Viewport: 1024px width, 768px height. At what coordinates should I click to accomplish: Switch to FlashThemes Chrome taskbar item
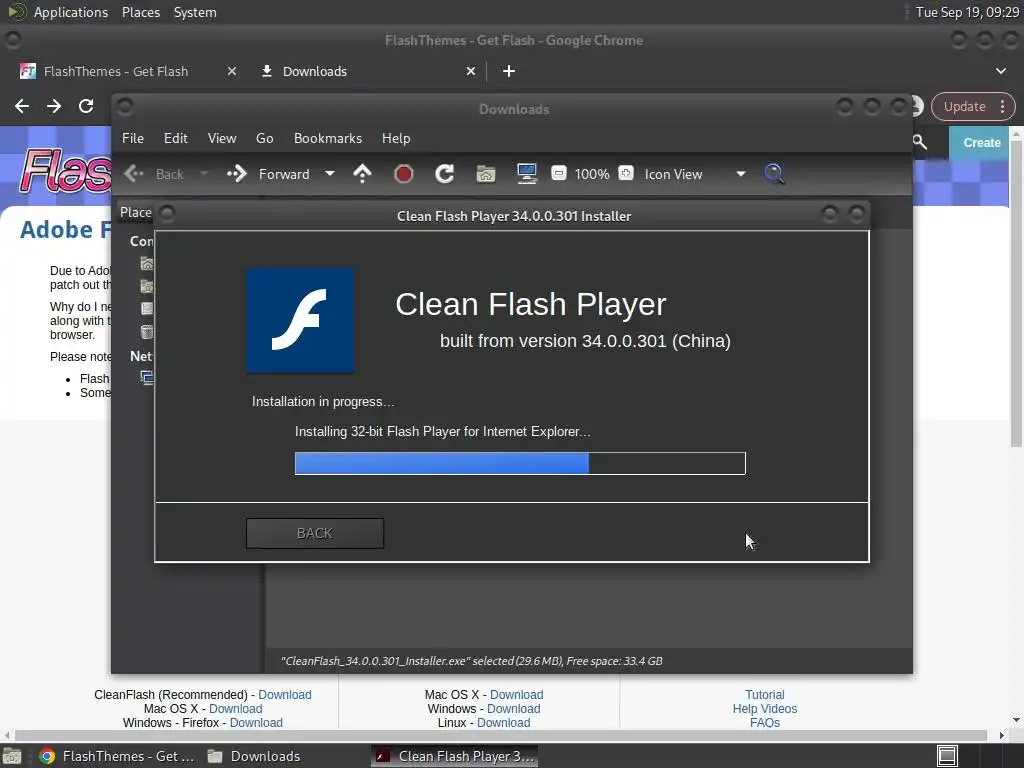point(117,756)
